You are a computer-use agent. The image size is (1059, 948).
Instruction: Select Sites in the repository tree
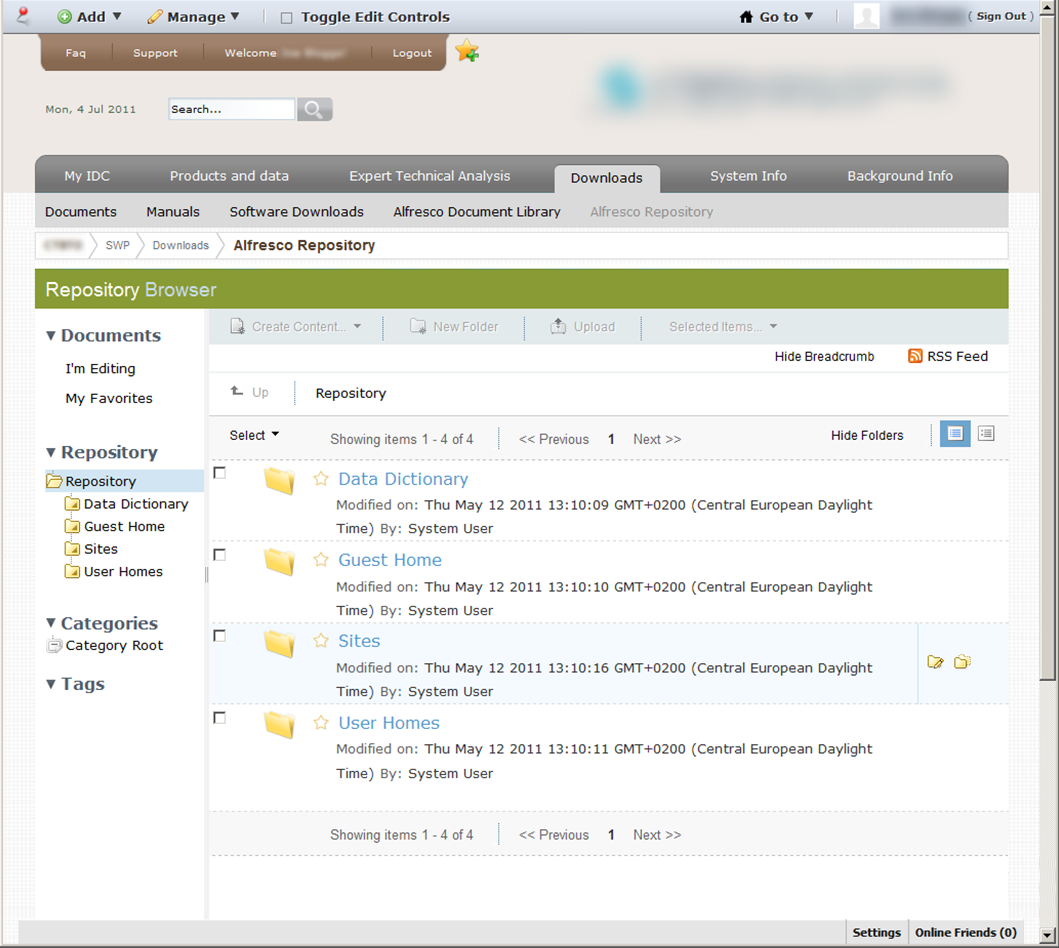[x=101, y=549]
